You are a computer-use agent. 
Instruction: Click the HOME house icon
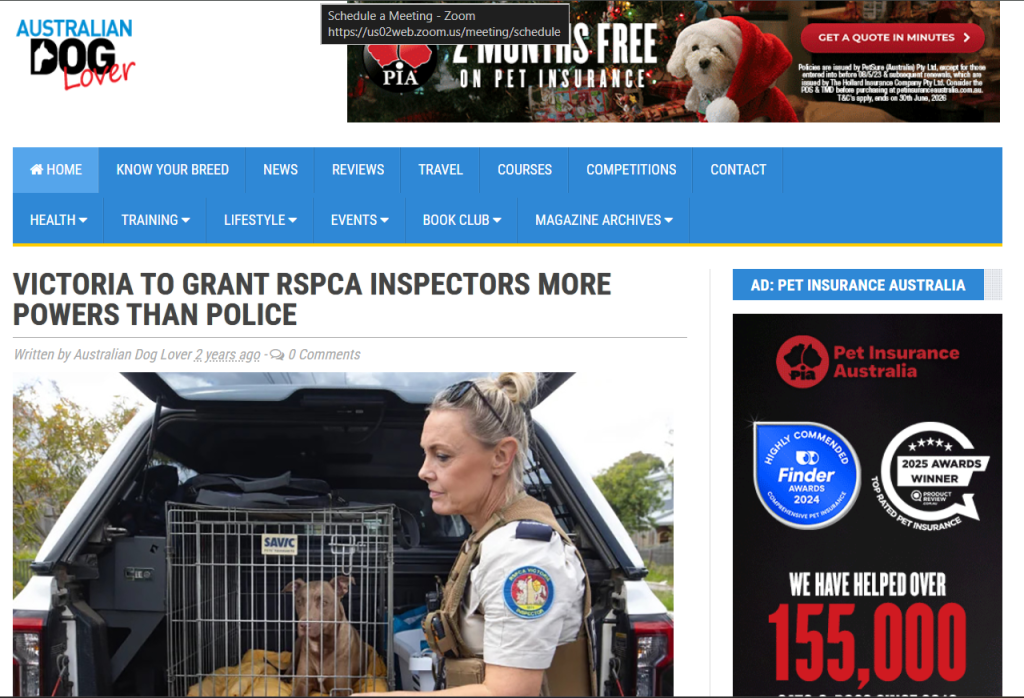pyautogui.click(x=37, y=170)
